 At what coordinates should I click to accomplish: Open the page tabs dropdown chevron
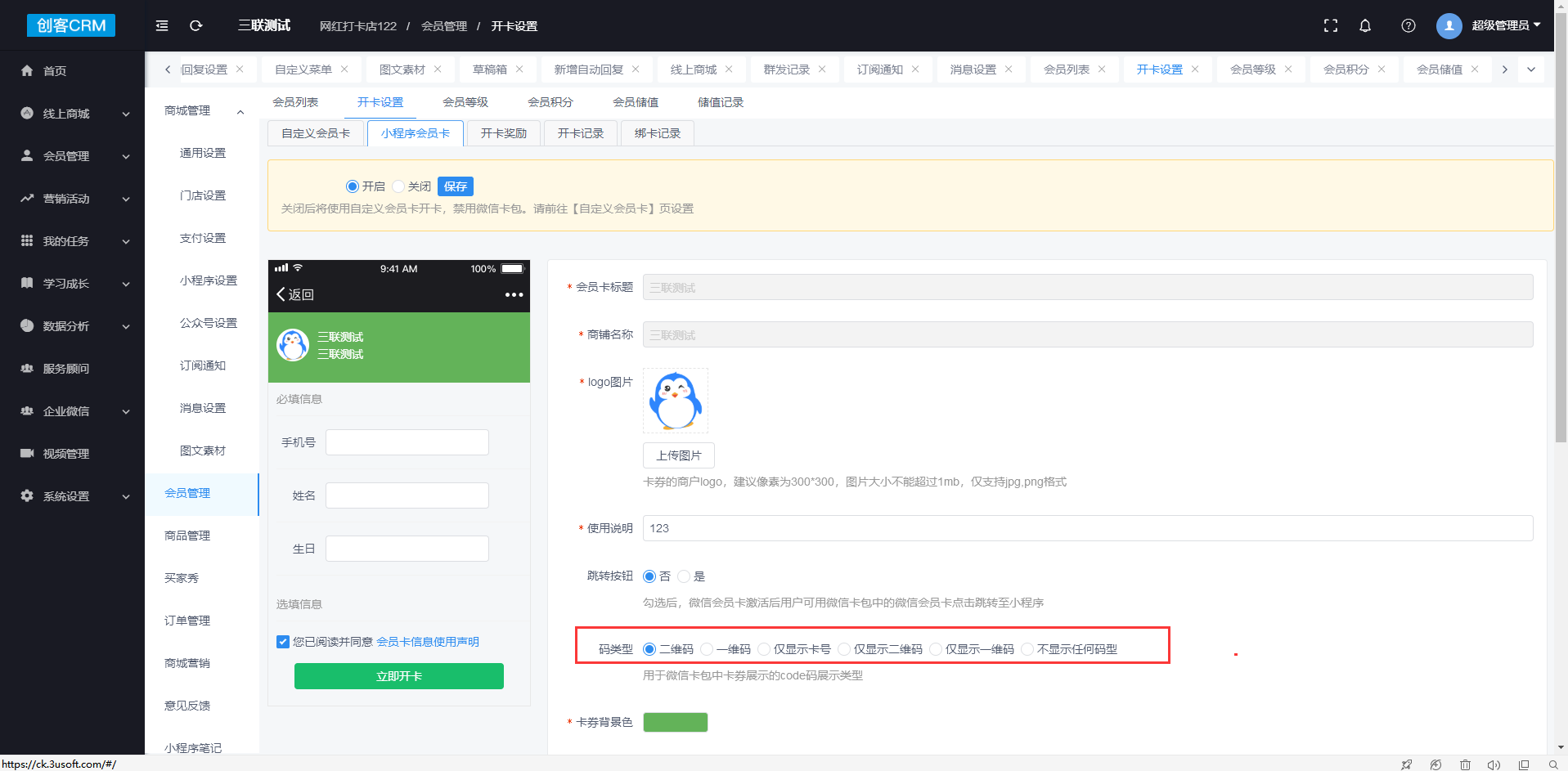point(1531,69)
